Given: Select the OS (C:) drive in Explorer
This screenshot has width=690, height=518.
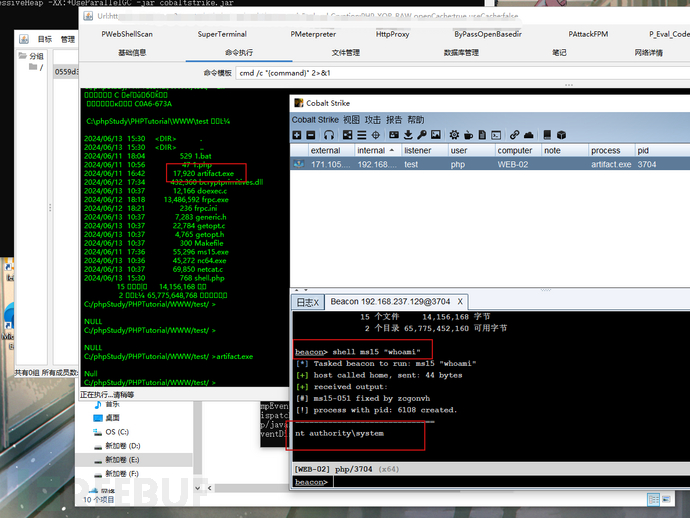Looking at the screenshot, I should click(117, 432).
